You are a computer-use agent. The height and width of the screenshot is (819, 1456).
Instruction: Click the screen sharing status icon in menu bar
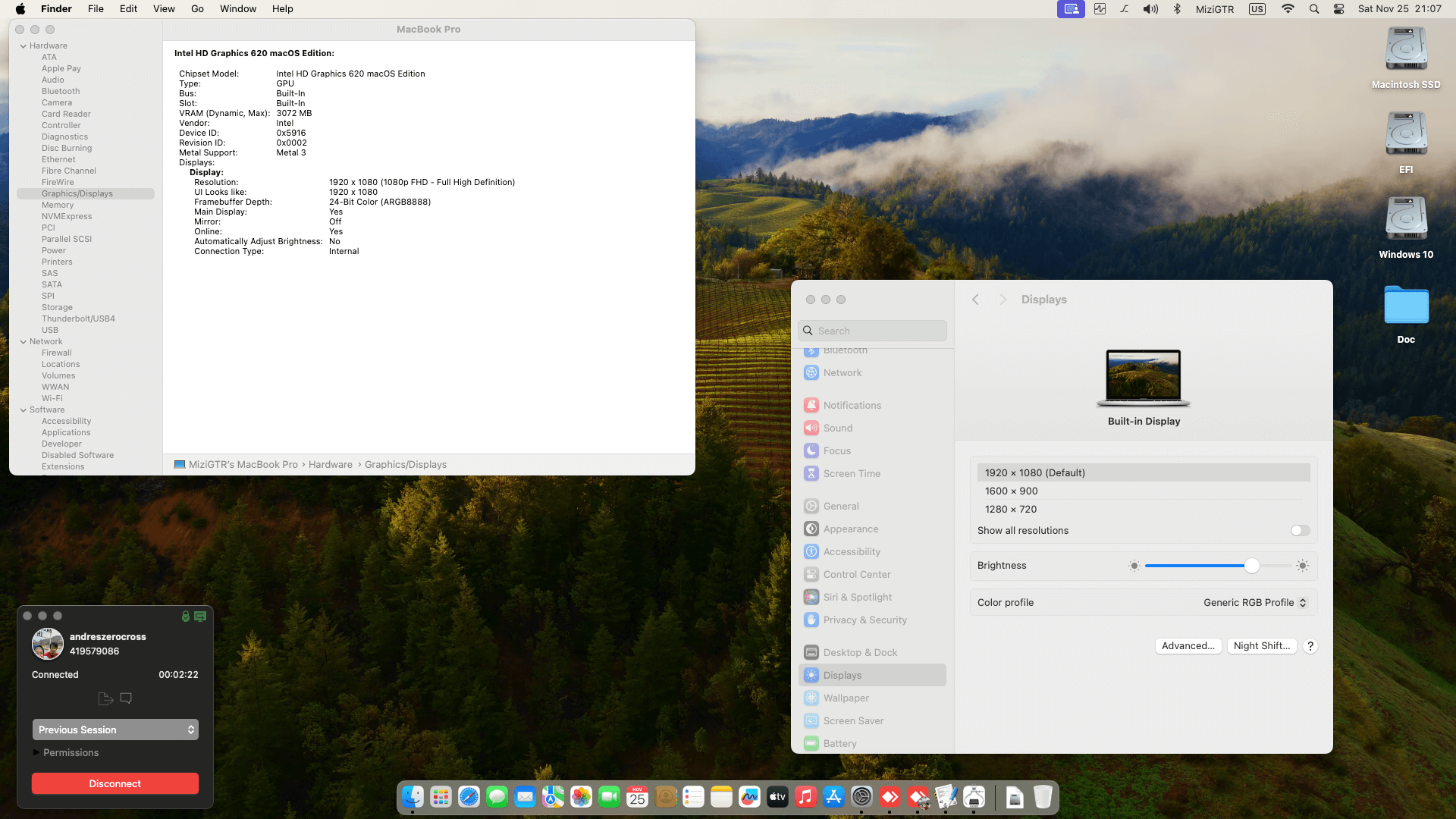pos(1071,9)
